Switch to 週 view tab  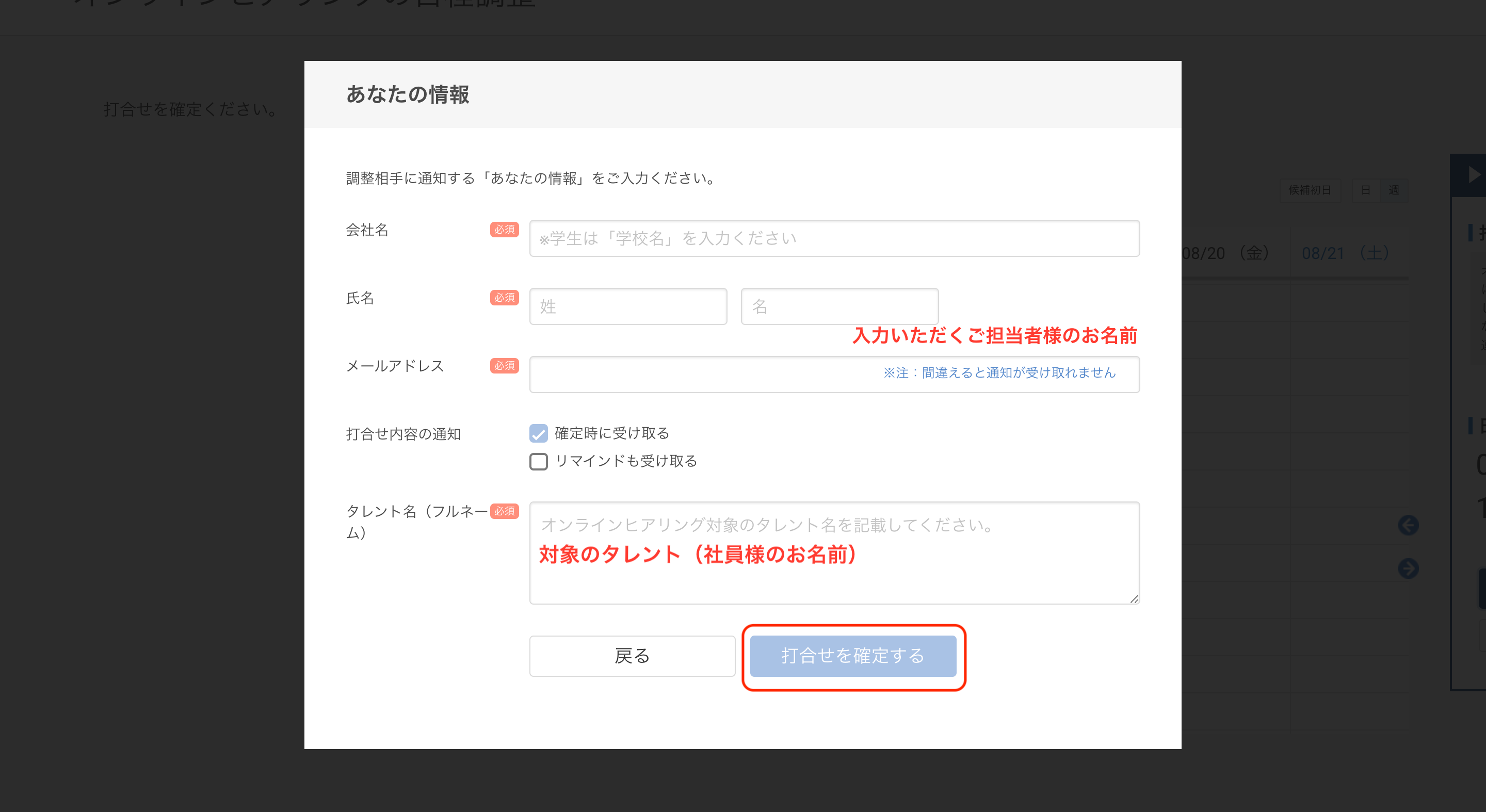tap(1394, 190)
